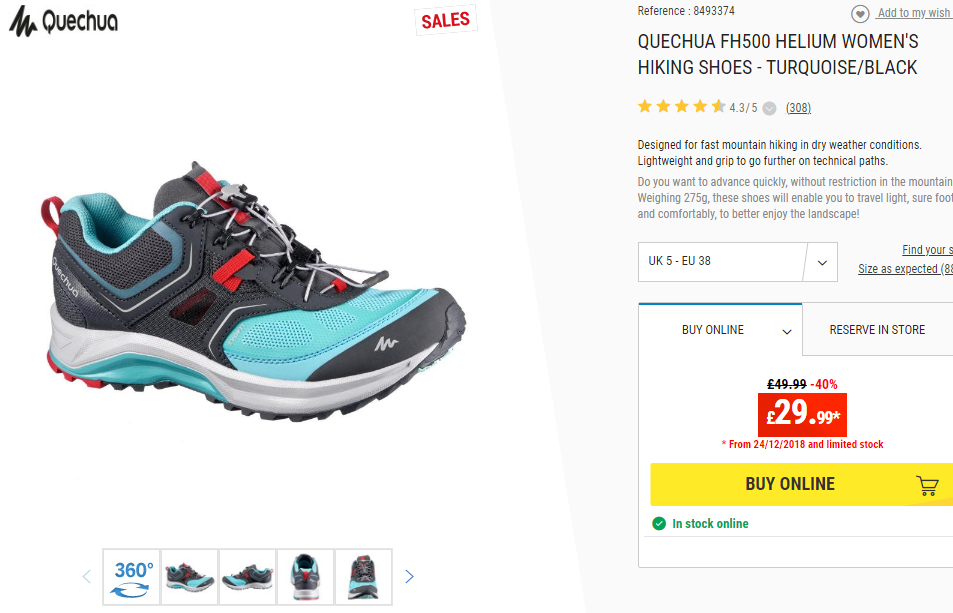The height and width of the screenshot is (613, 953).
Task: Click the main shoe product image
Action: coord(252,292)
